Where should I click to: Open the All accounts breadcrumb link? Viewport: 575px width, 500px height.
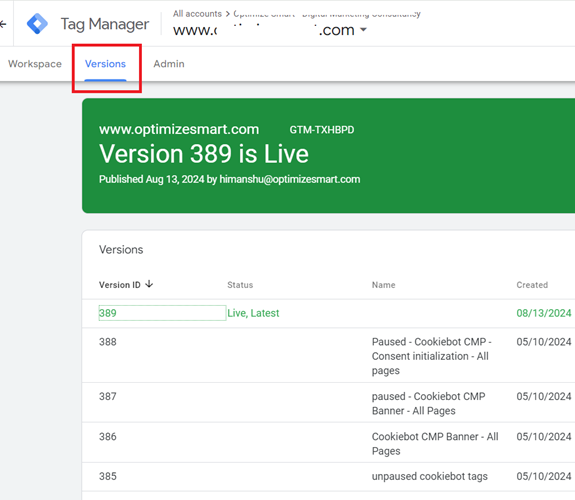point(197,14)
